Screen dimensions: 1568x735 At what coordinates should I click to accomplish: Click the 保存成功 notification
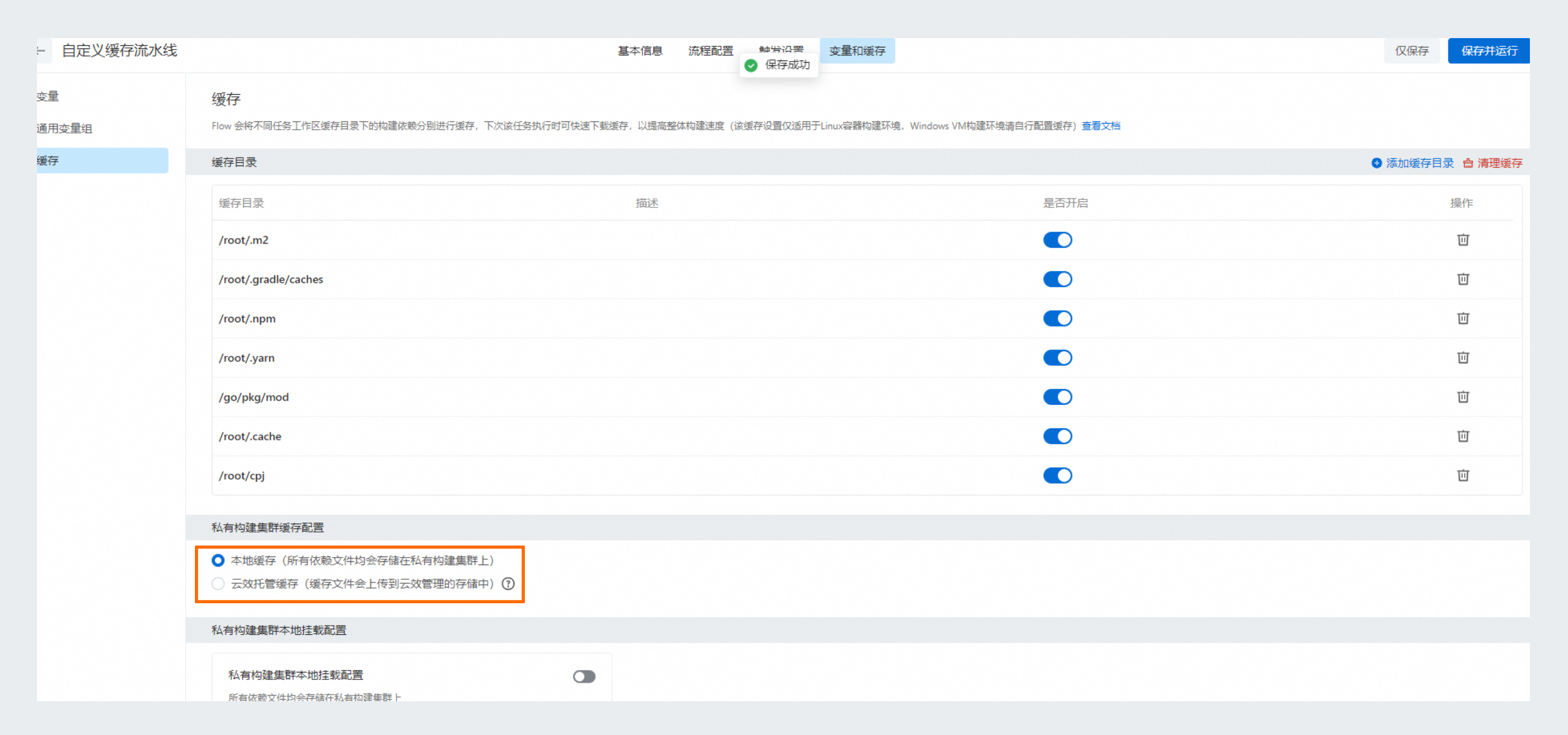[779, 65]
